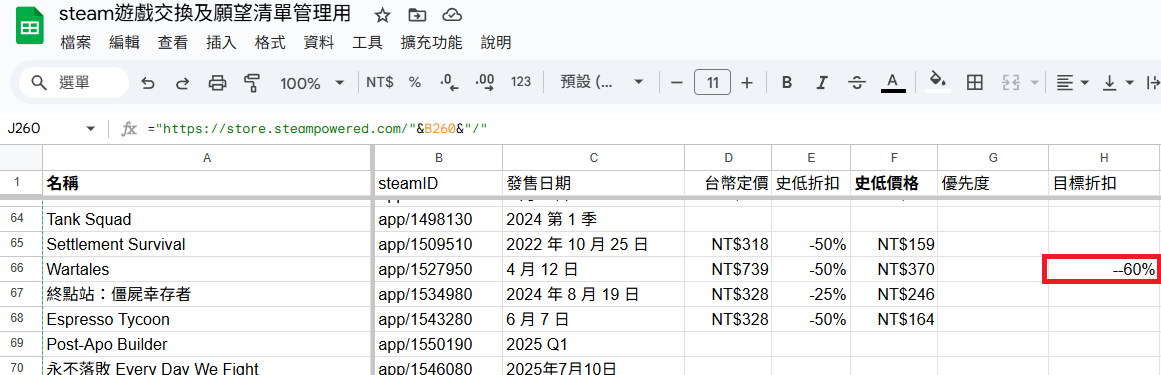Format as percent
Image resolution: width=1161 pixels, height=375 pixels.
(x=415, y=82)
